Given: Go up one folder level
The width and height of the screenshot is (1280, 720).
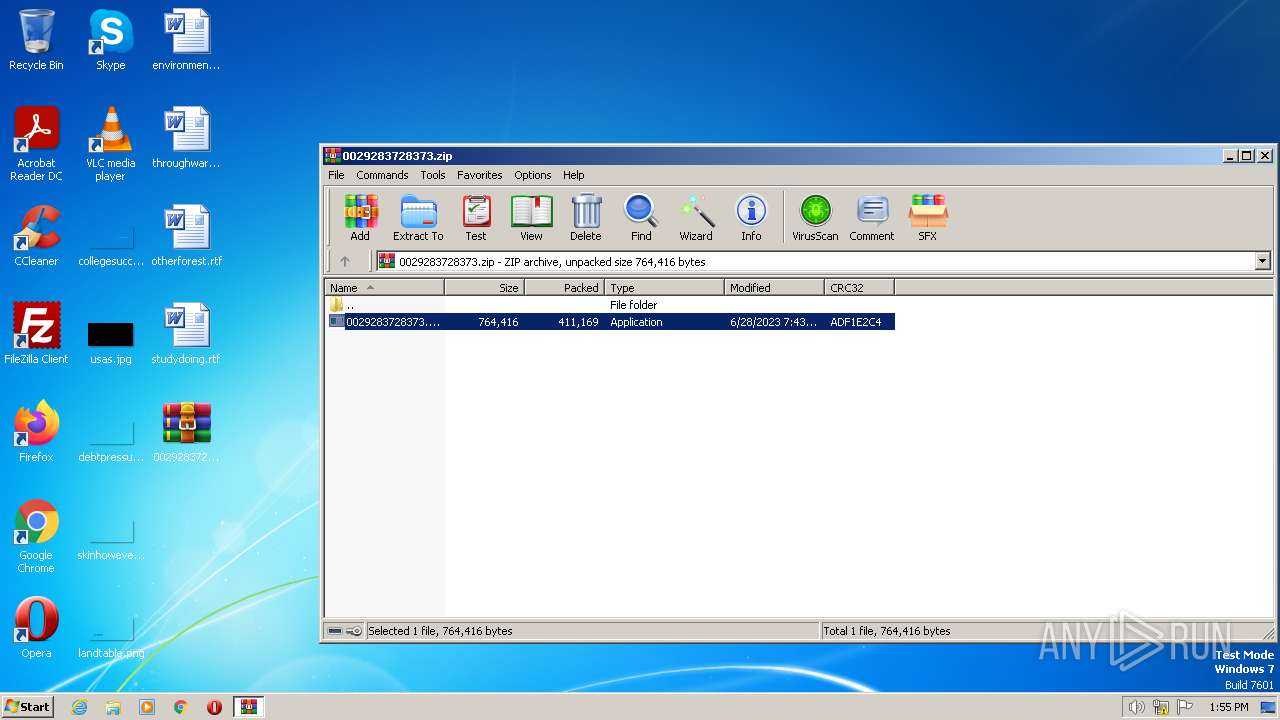Looking at the screenshot, I should [x=345, y=261].
